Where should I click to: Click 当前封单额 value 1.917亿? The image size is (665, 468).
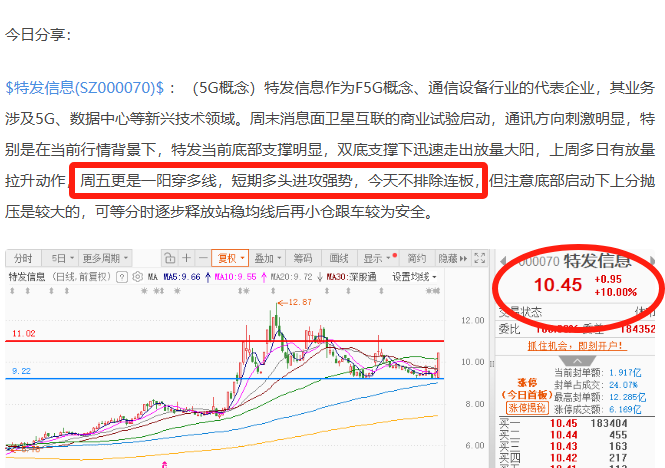tap(625, 373)
